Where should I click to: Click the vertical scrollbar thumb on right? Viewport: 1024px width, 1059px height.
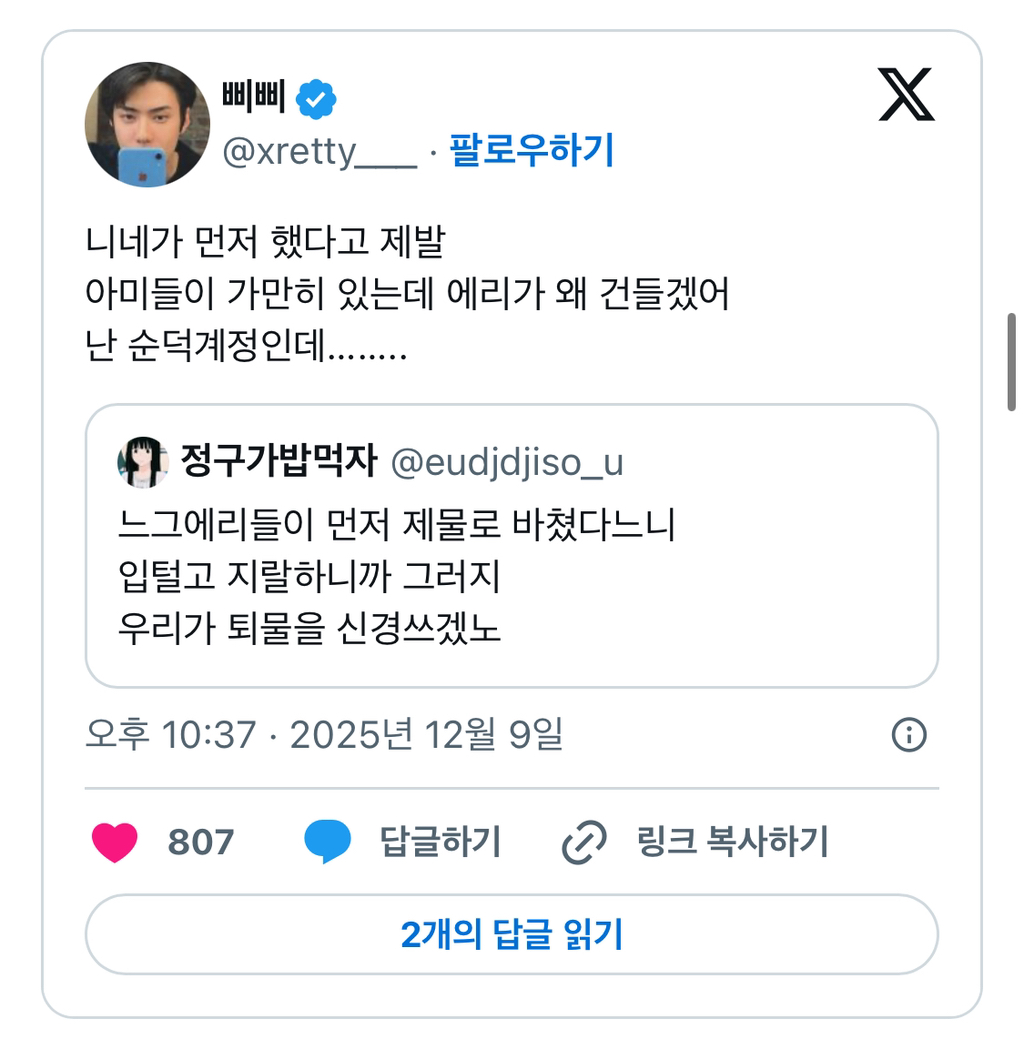click(1012, 361)
